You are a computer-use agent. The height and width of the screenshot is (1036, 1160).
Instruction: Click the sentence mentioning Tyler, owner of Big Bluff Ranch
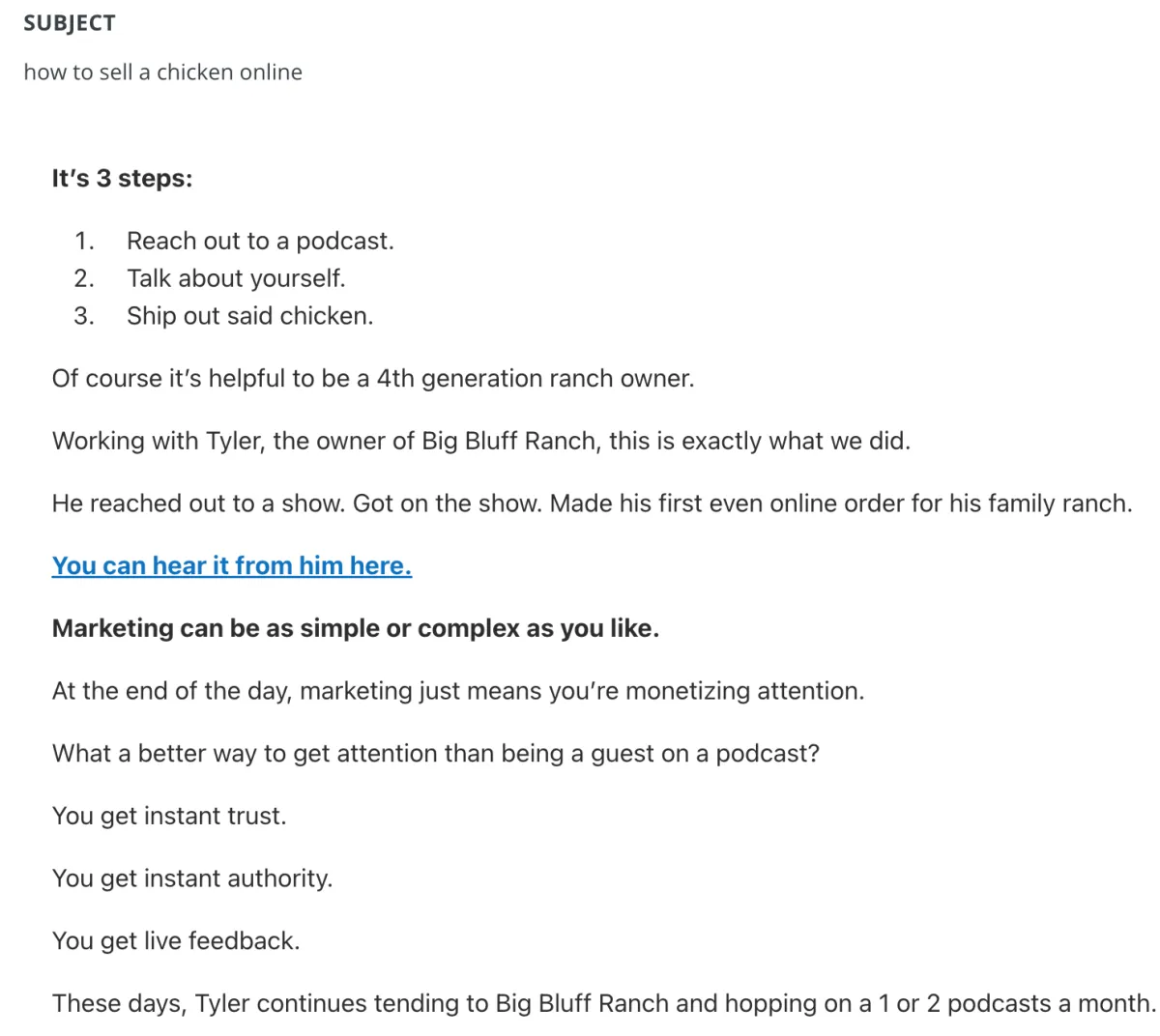tap(481, 442)
